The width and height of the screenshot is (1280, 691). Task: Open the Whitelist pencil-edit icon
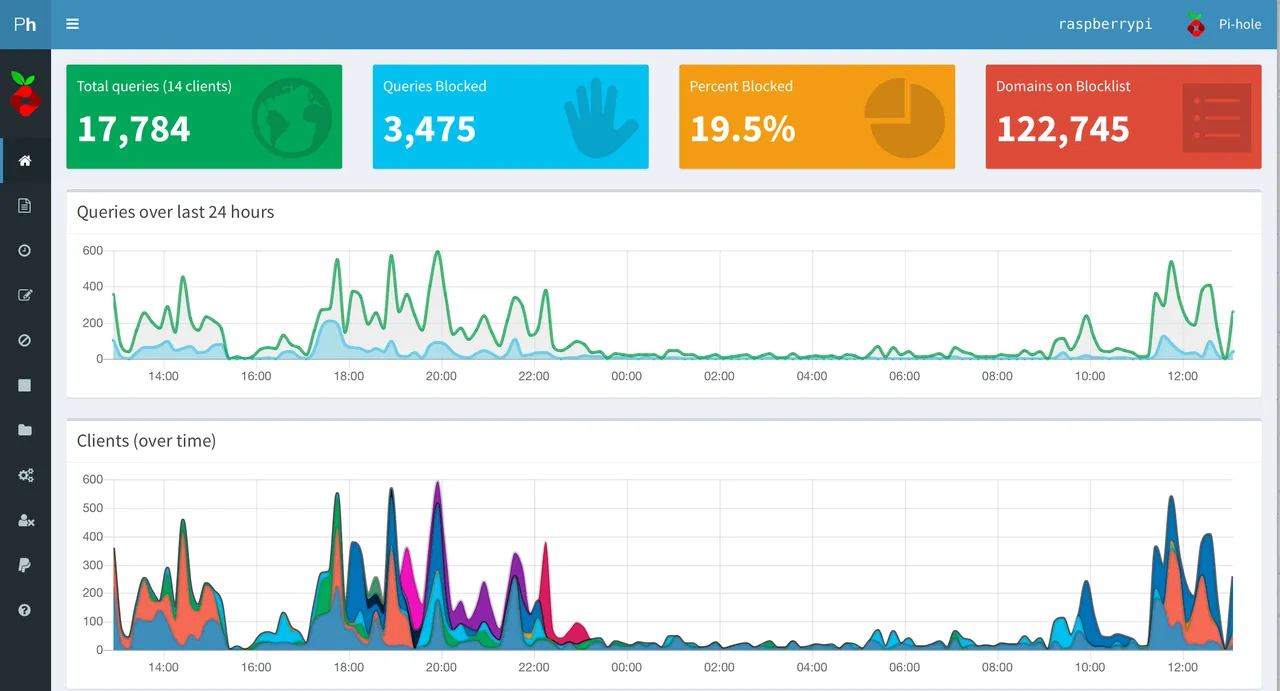coord(25,295)
